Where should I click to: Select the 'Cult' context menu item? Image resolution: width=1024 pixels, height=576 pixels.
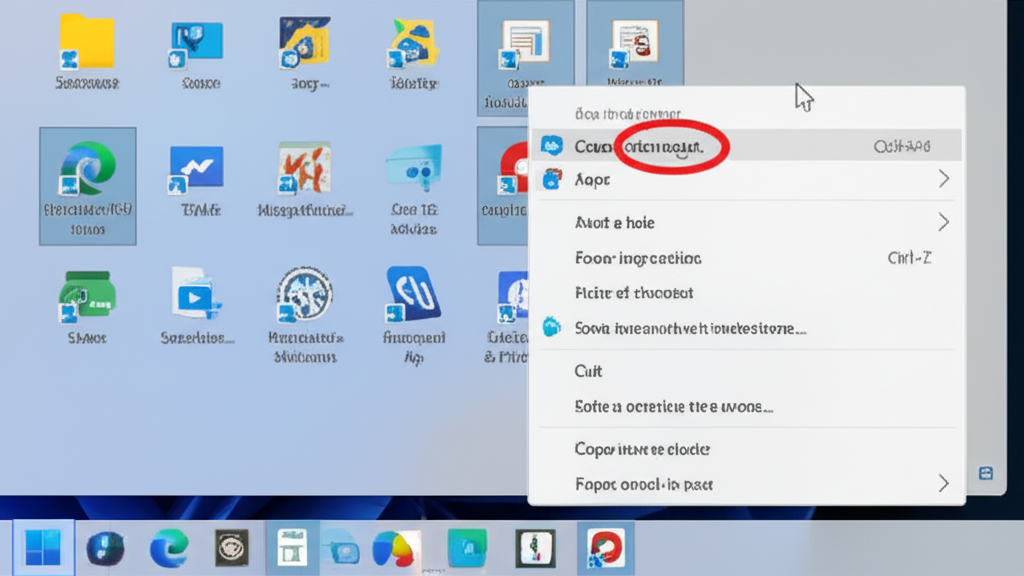589,371
